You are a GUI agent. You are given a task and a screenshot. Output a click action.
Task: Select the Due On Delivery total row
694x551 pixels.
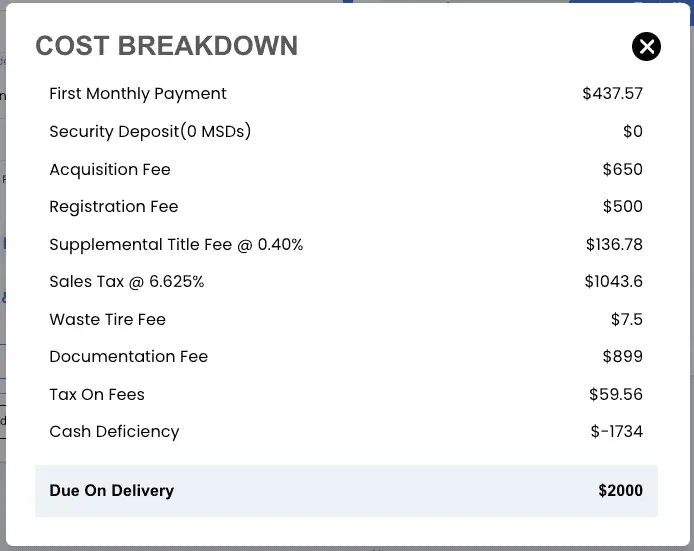click(x=346, y=491)
